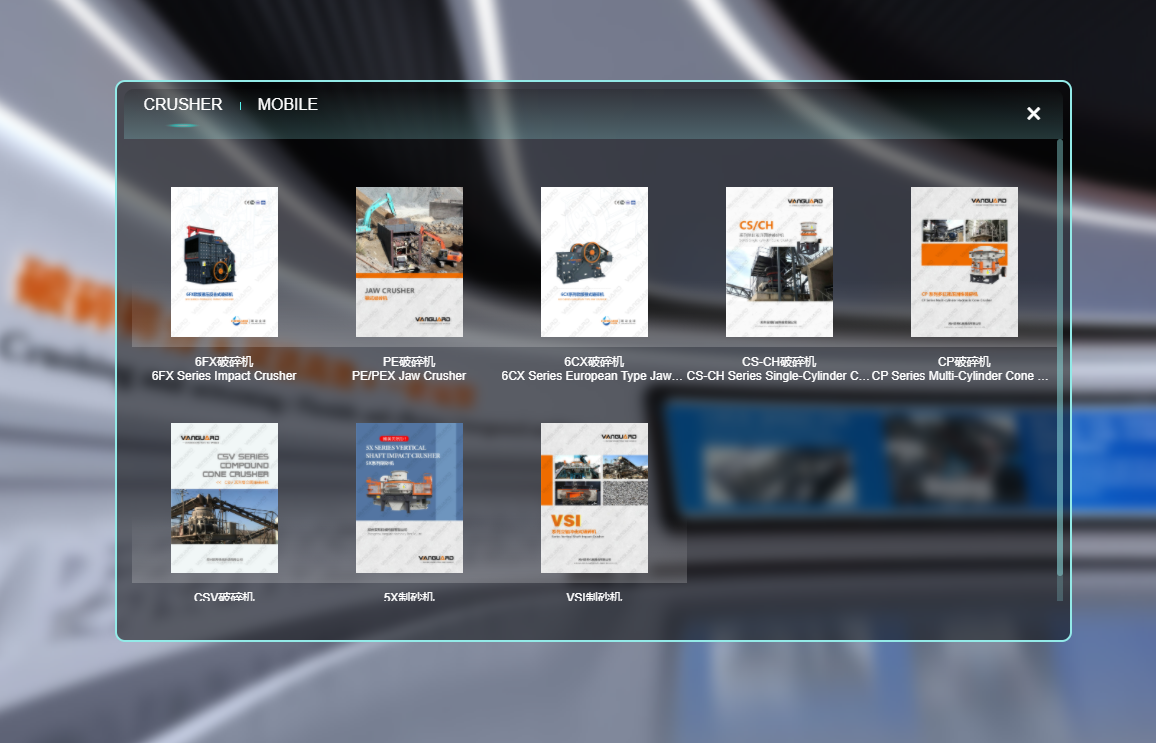This screenshot has width=1156, height=743.
Task: Click the CS-CH Series Single-Cylinder label
Action: pos(778,376)
